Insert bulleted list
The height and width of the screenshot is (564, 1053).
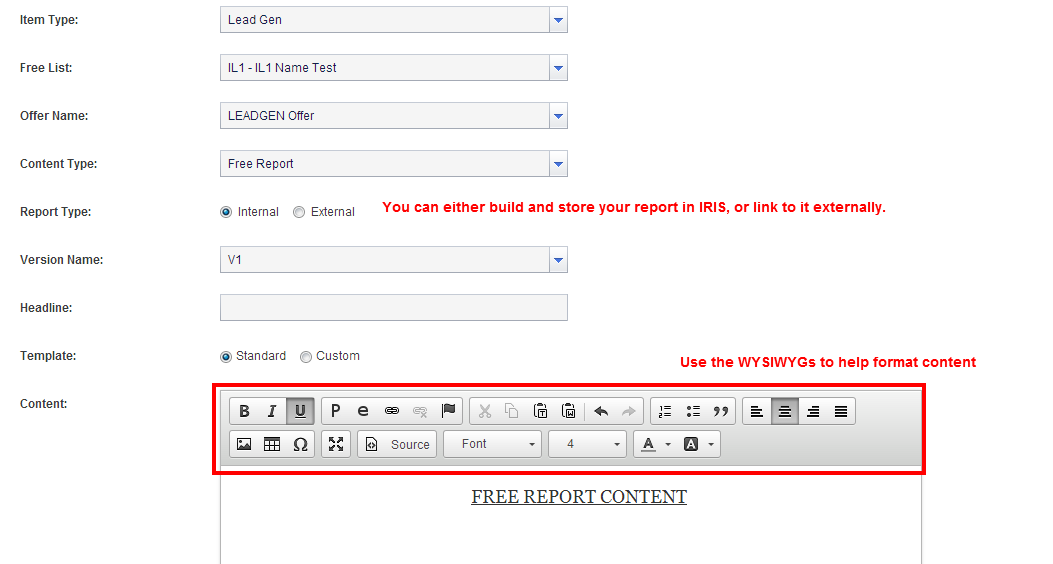tap(693, 411)
